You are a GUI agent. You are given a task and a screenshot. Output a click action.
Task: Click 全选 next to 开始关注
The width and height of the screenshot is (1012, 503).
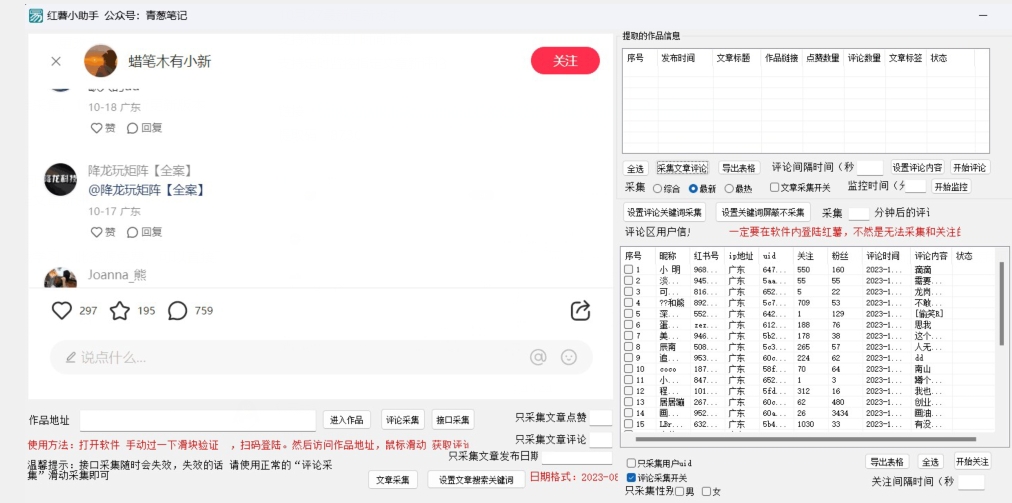[x=930, y=462]
